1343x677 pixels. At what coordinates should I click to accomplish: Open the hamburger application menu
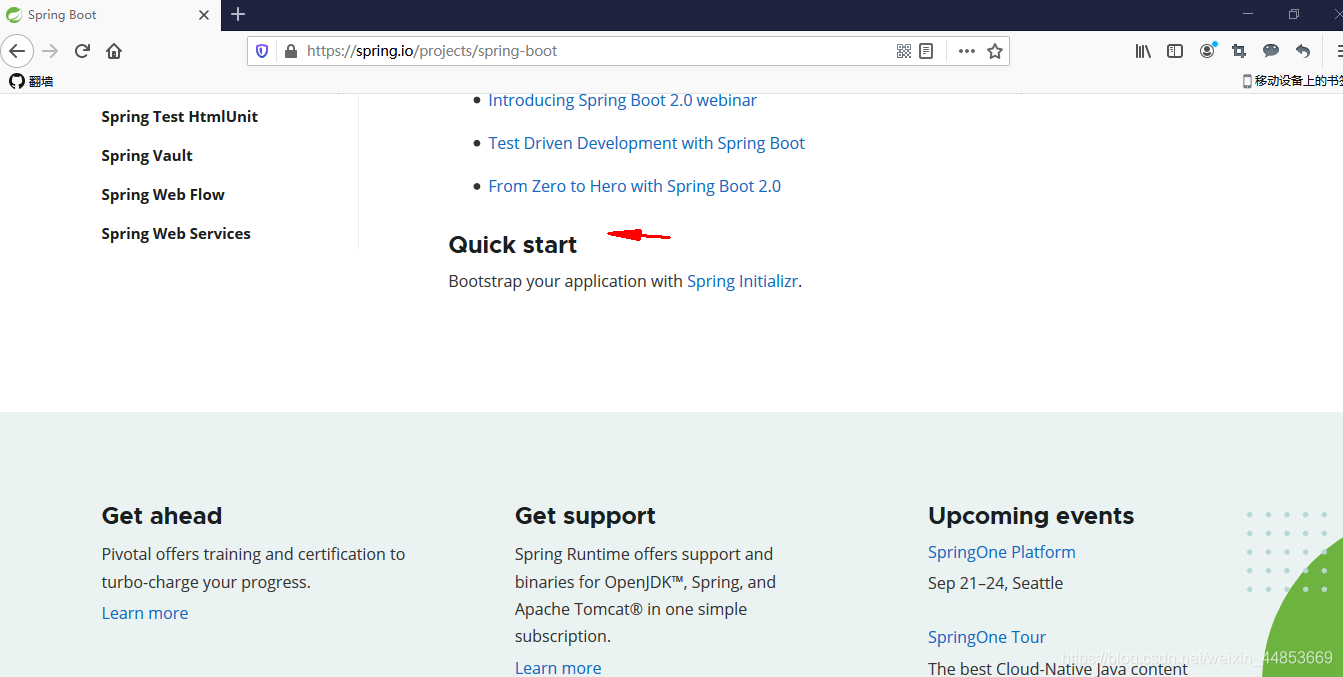1338,51
